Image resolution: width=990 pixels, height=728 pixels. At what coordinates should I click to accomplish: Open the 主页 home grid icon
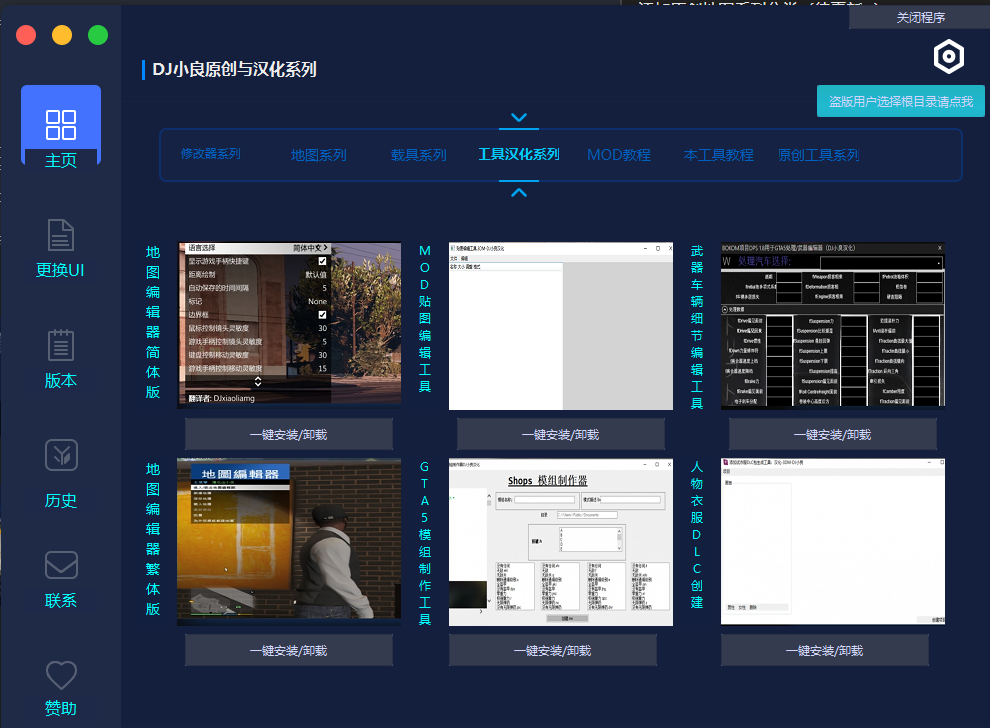click(x=61, y=125)
